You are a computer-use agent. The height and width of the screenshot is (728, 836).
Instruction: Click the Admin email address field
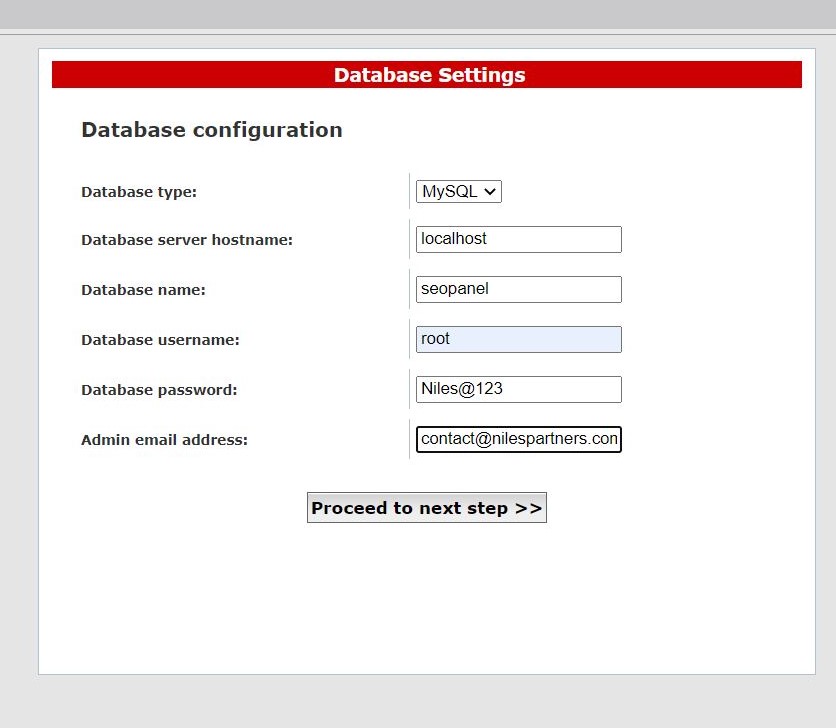(x=518, y=439)
